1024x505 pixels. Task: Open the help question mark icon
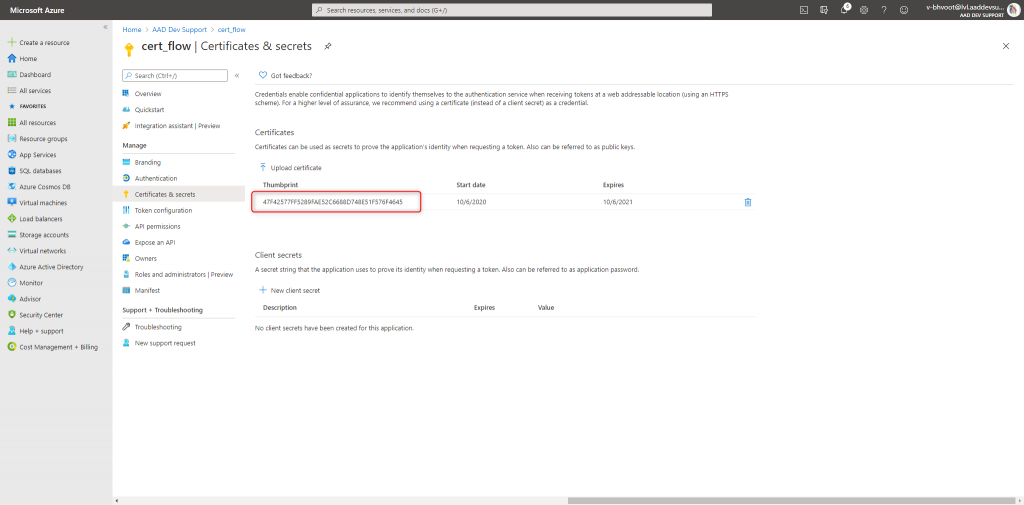pos(884,10)
